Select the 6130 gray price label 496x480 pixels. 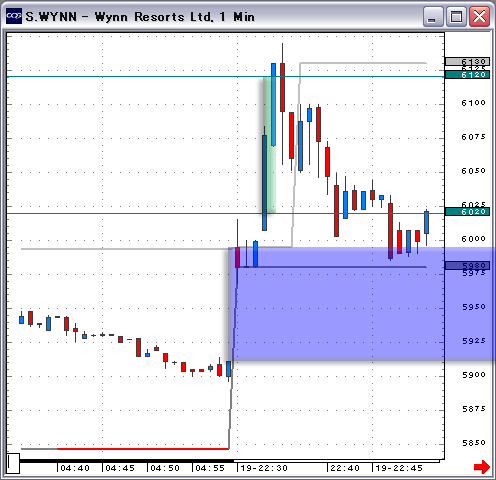[x=467, y=61]
